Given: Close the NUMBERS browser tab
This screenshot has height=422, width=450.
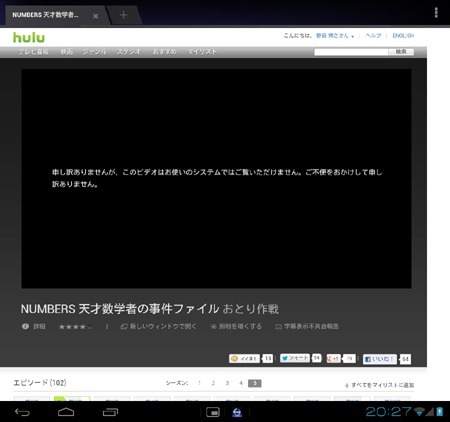Looking at the screenshot, I should click(95, 16).
